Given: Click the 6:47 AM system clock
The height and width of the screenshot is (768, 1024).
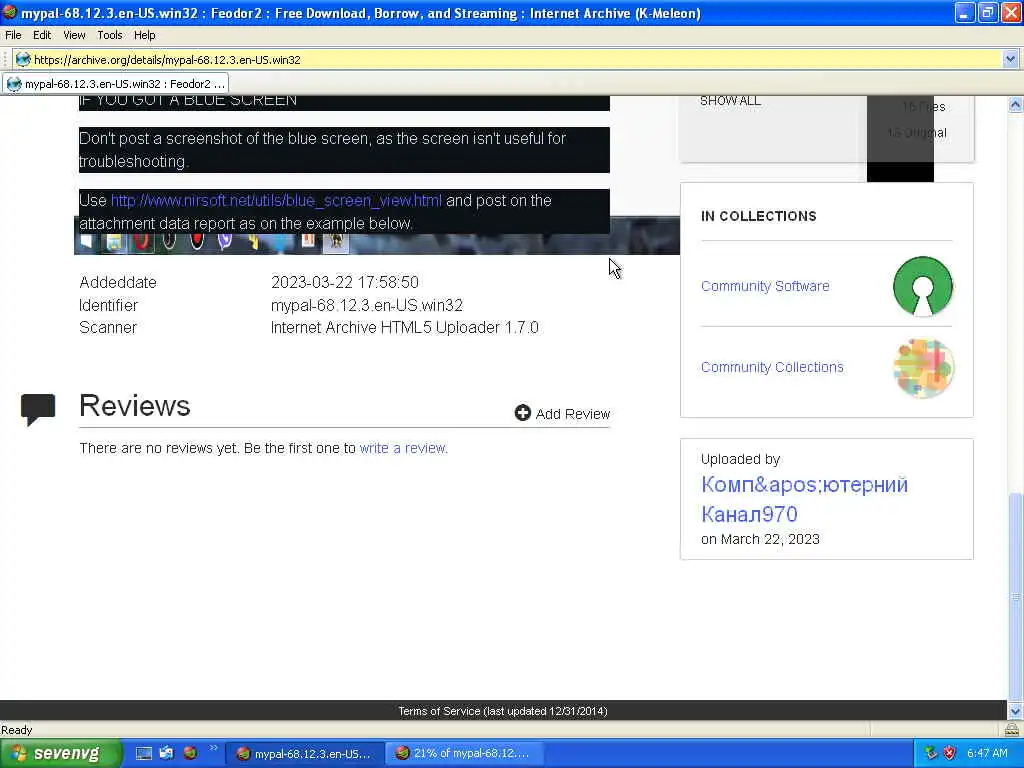Looking at the screenshot, I should [x=987, y=753].
